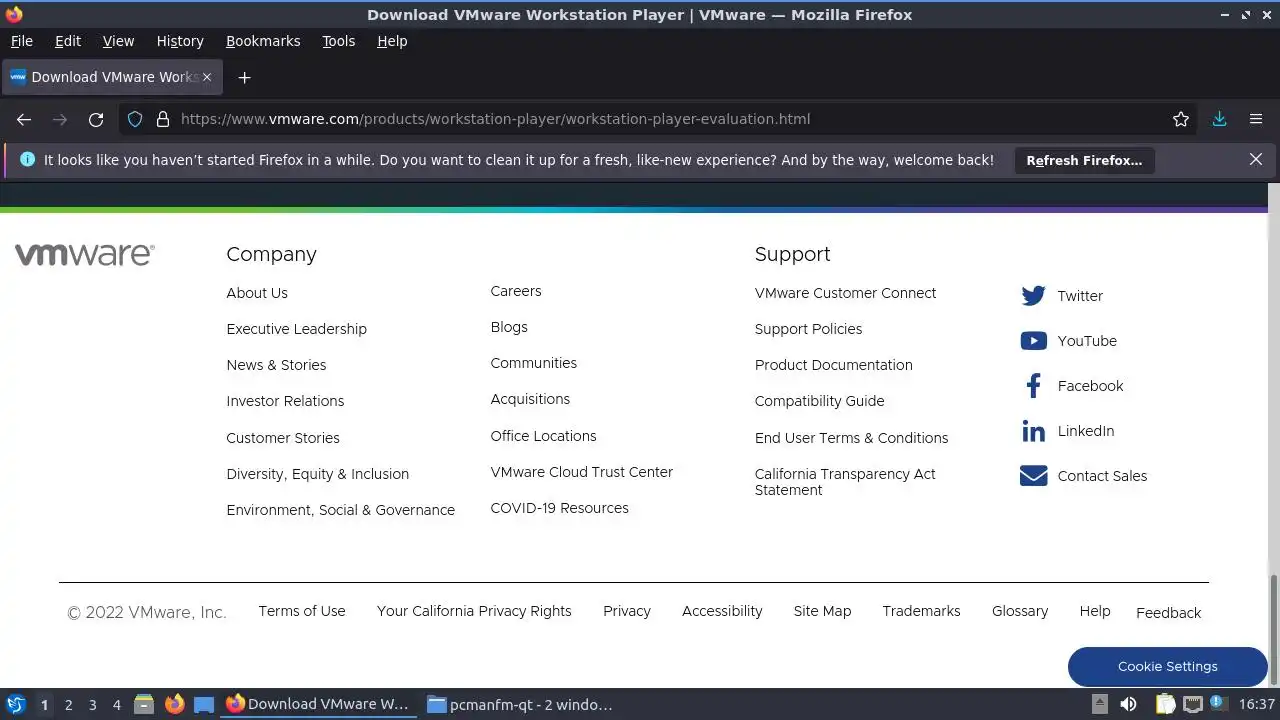Open the file manager taskbar launcher
The image size is (1280, 720).
144,704
